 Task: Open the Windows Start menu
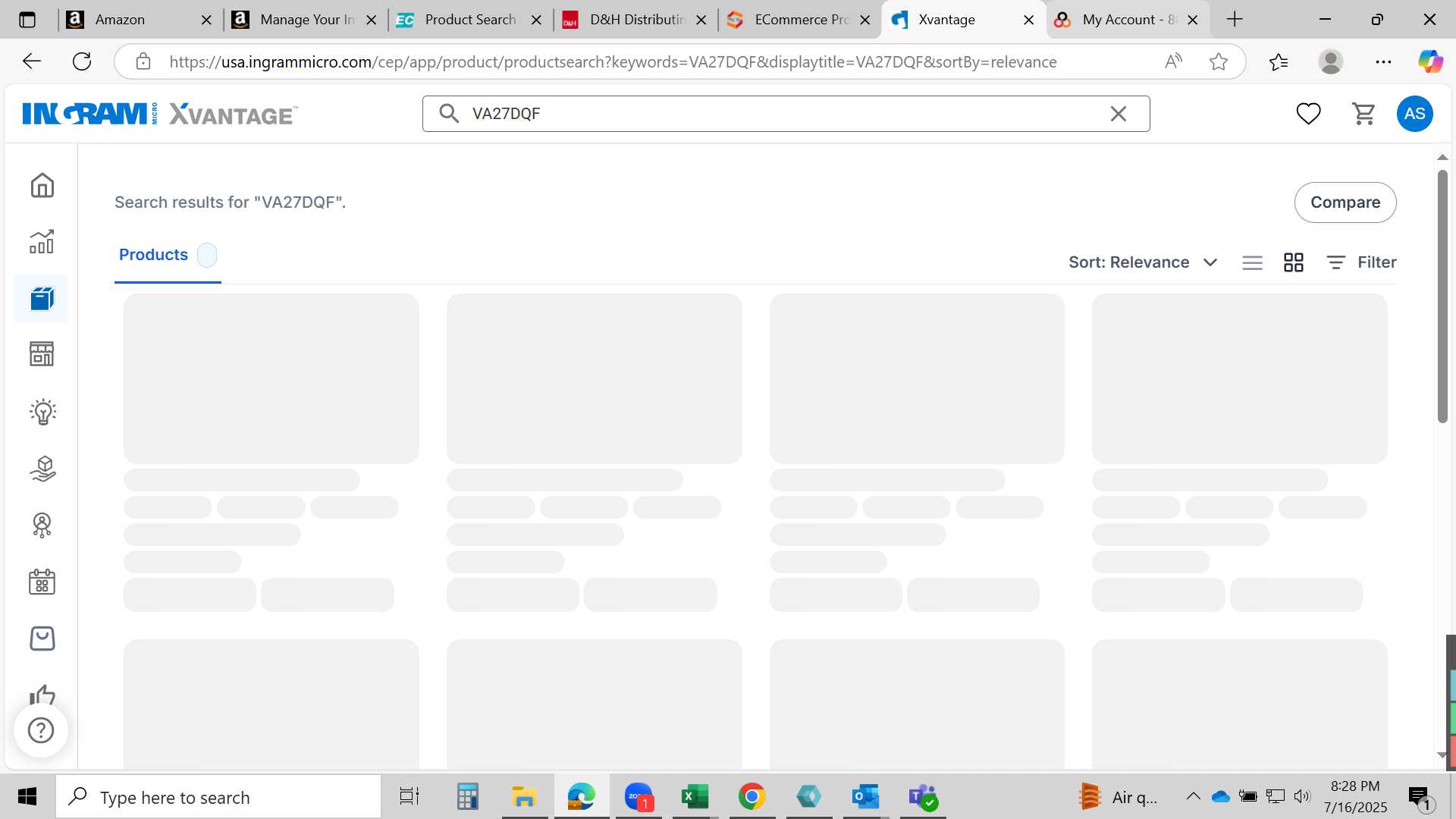pyautogui.click(x=27, y=797)
